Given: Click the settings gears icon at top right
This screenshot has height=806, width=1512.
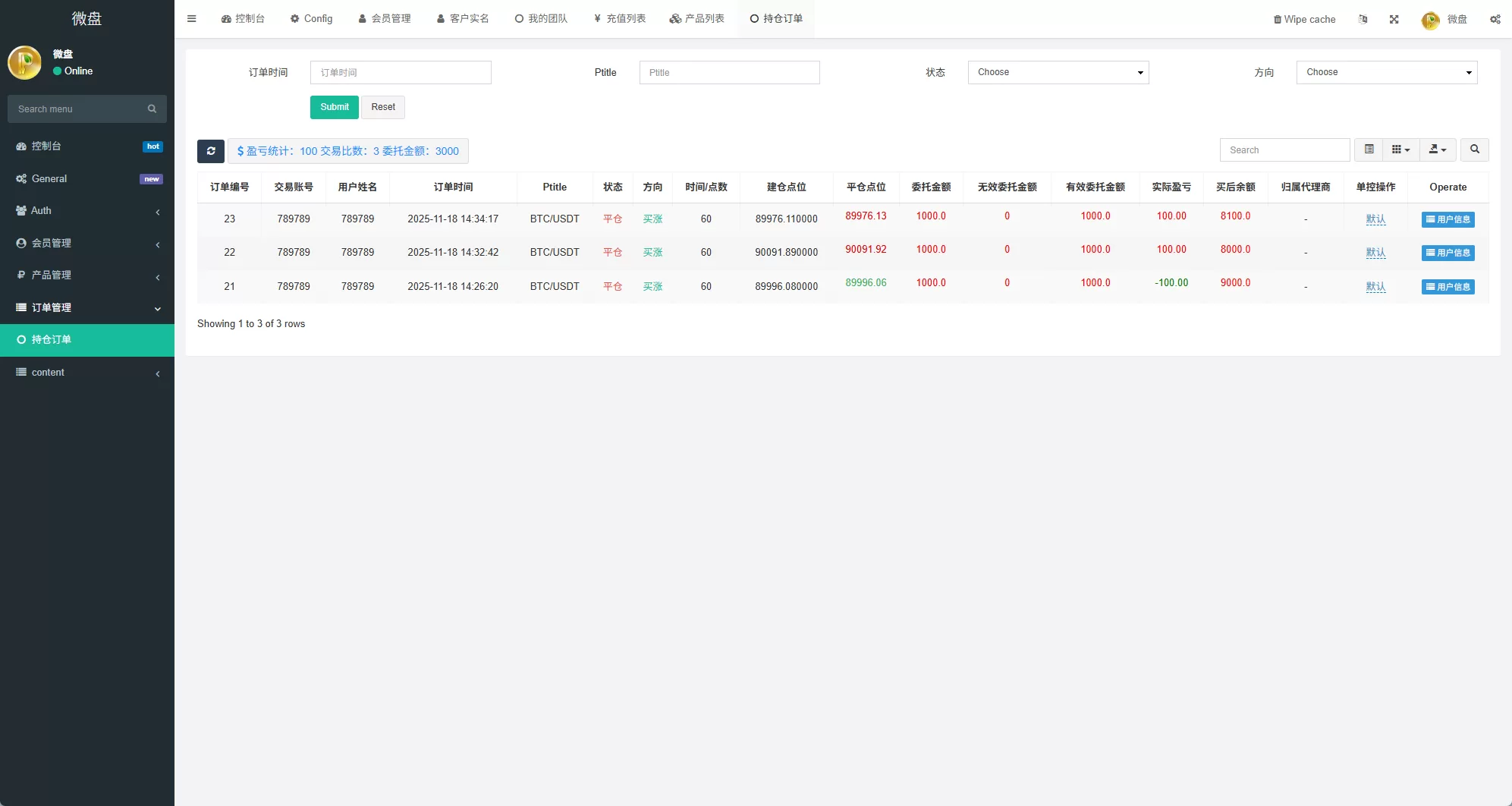Looking at the screenshot, I should [1495, 20].
